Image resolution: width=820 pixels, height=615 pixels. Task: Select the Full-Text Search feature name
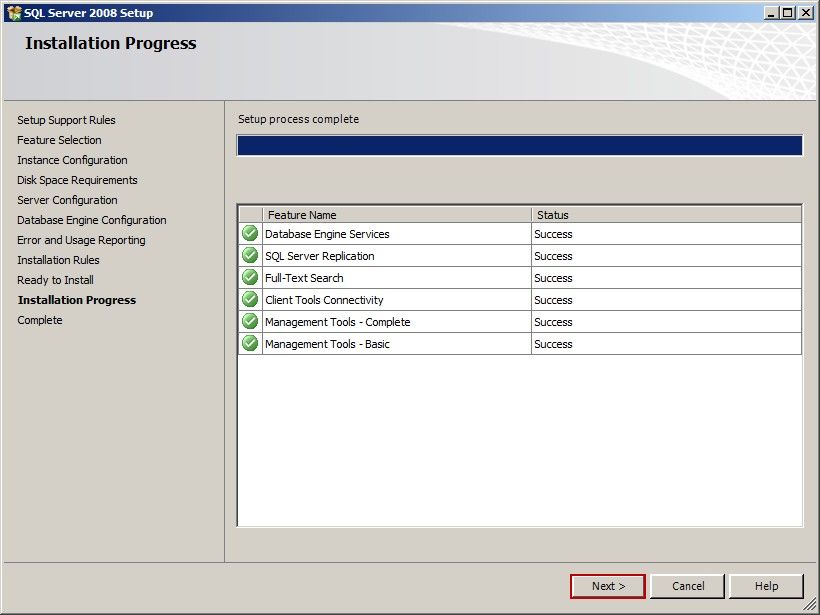click(x=304, y=278)
